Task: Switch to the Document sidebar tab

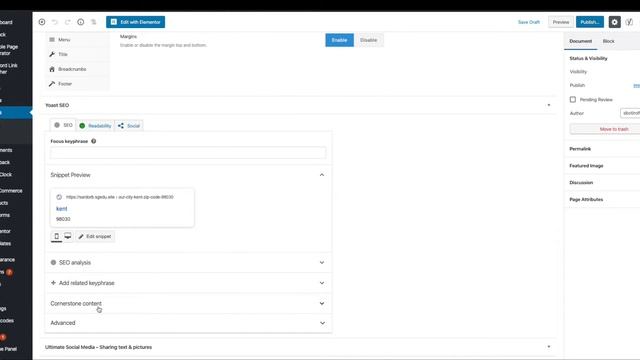Action: 580,41
